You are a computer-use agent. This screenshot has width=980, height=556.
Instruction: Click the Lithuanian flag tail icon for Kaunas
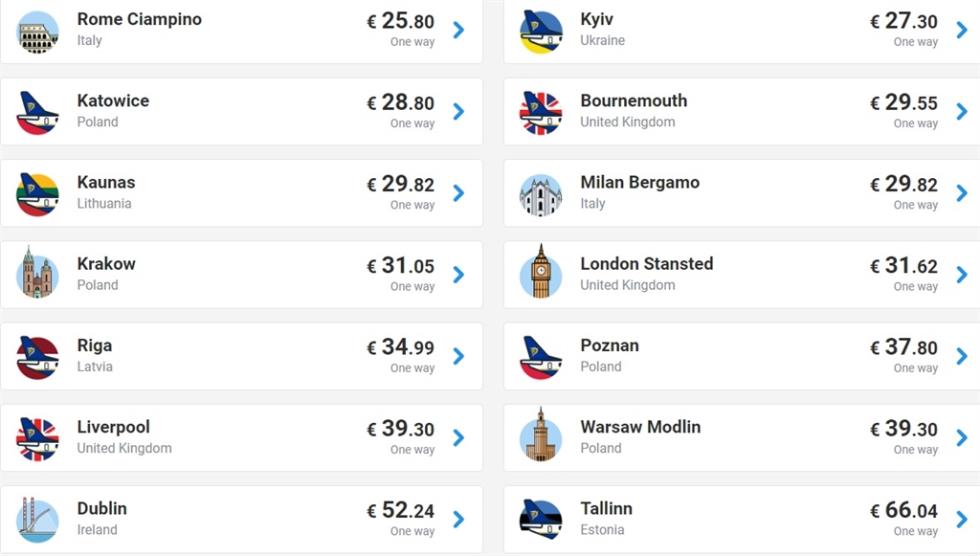point(38,195)
